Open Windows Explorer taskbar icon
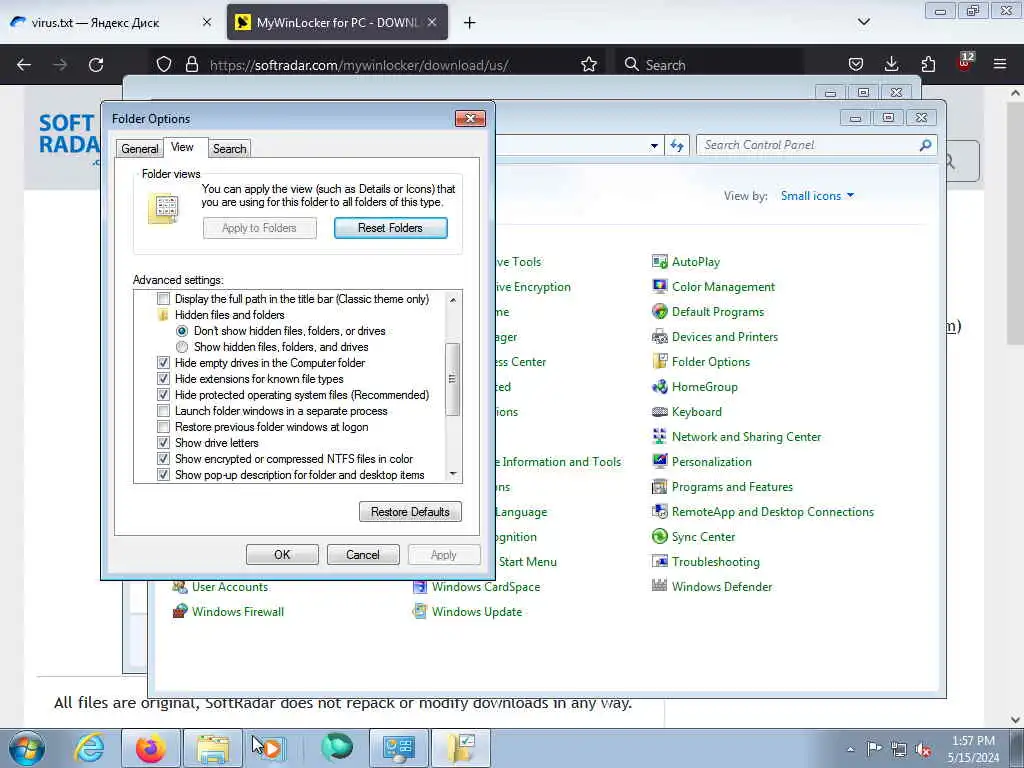 click(213, 748)
